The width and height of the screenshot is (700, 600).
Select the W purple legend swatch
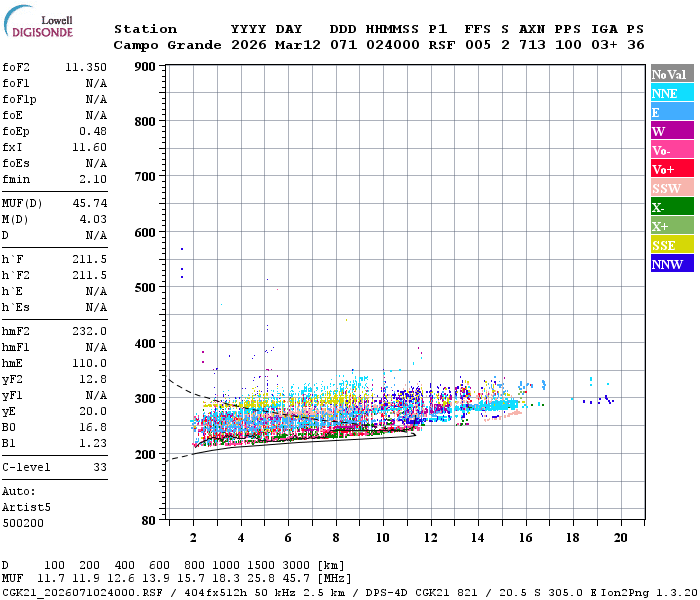tap(672, 131)
